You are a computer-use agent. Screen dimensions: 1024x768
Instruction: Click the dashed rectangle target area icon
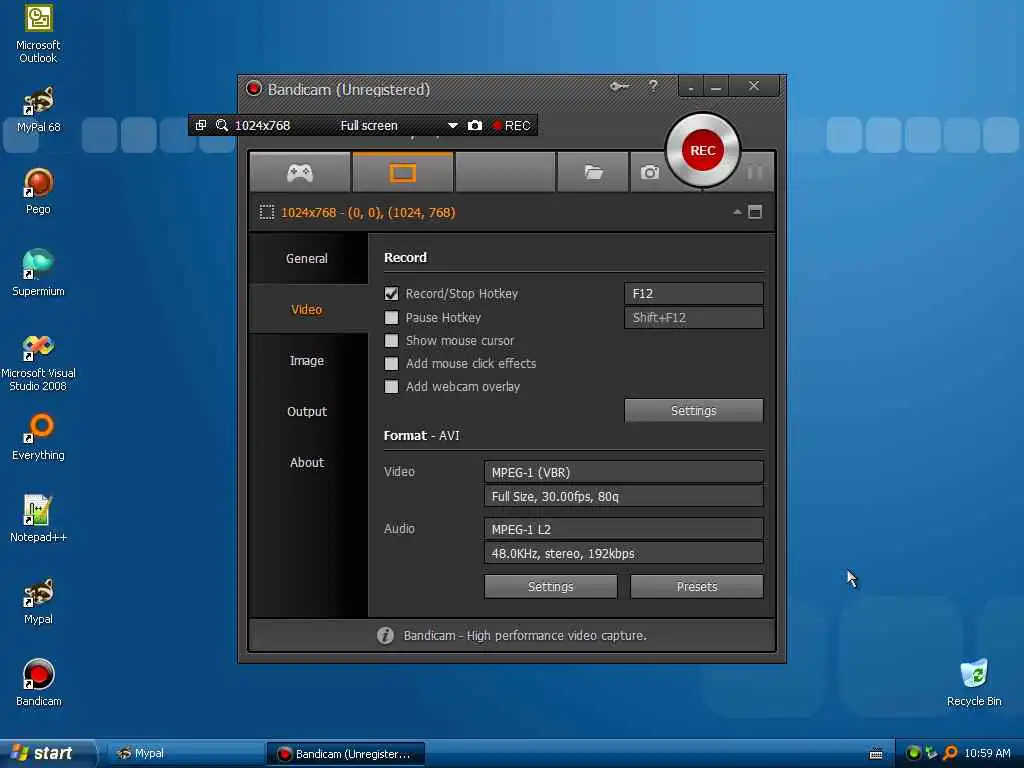tap(266, 212)
